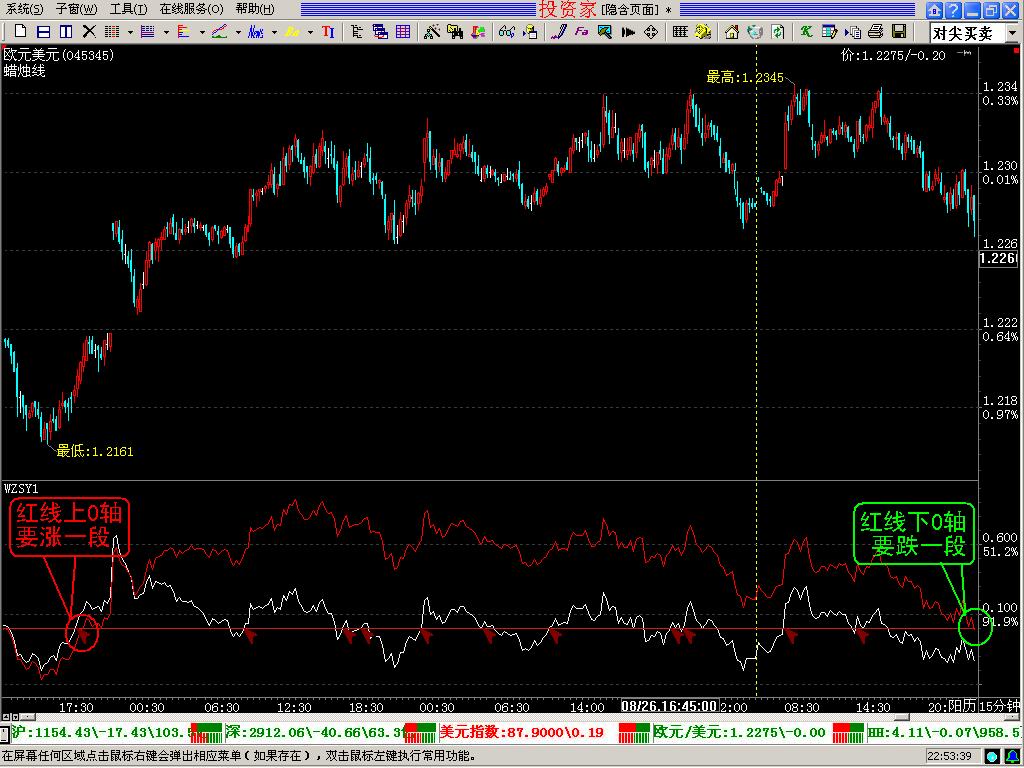Click the 美元指数:87.9000 ticker
The width and height of the screenshot is (1024, 768).
click(521, 732)
